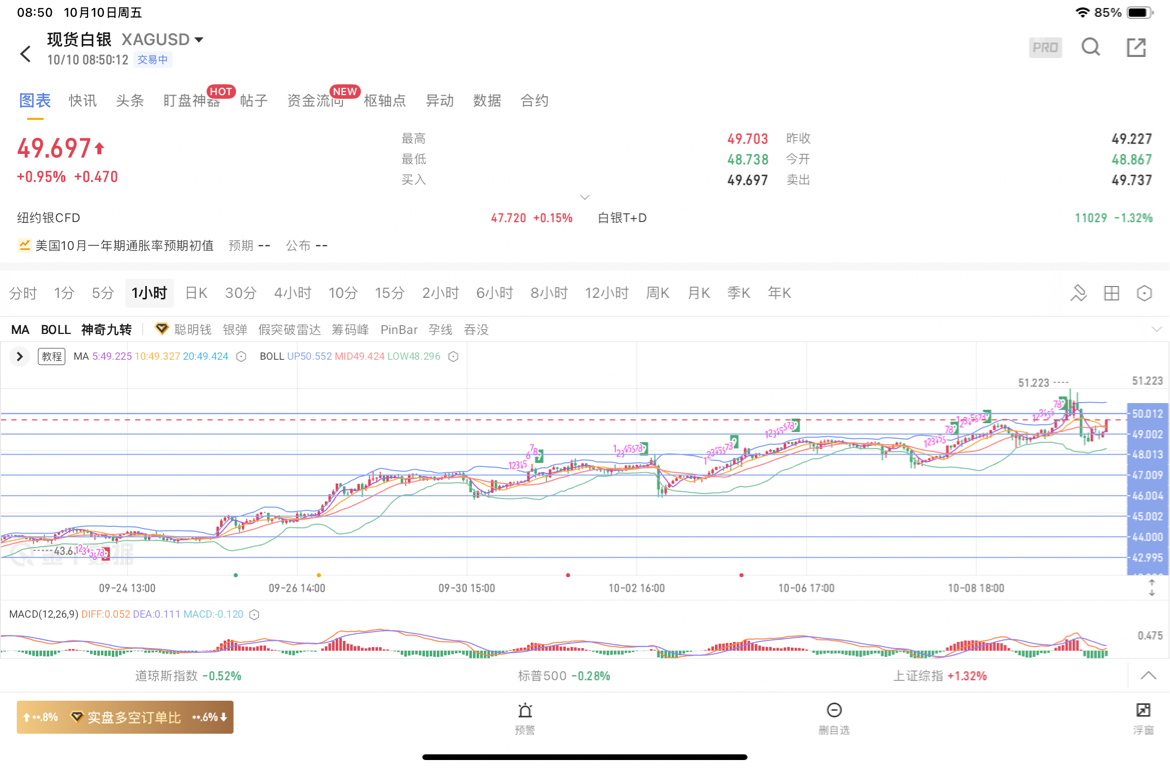The image size is (1170, 768).
Task: Open search with the magnifier icon
Action: tap(1091, 47)
